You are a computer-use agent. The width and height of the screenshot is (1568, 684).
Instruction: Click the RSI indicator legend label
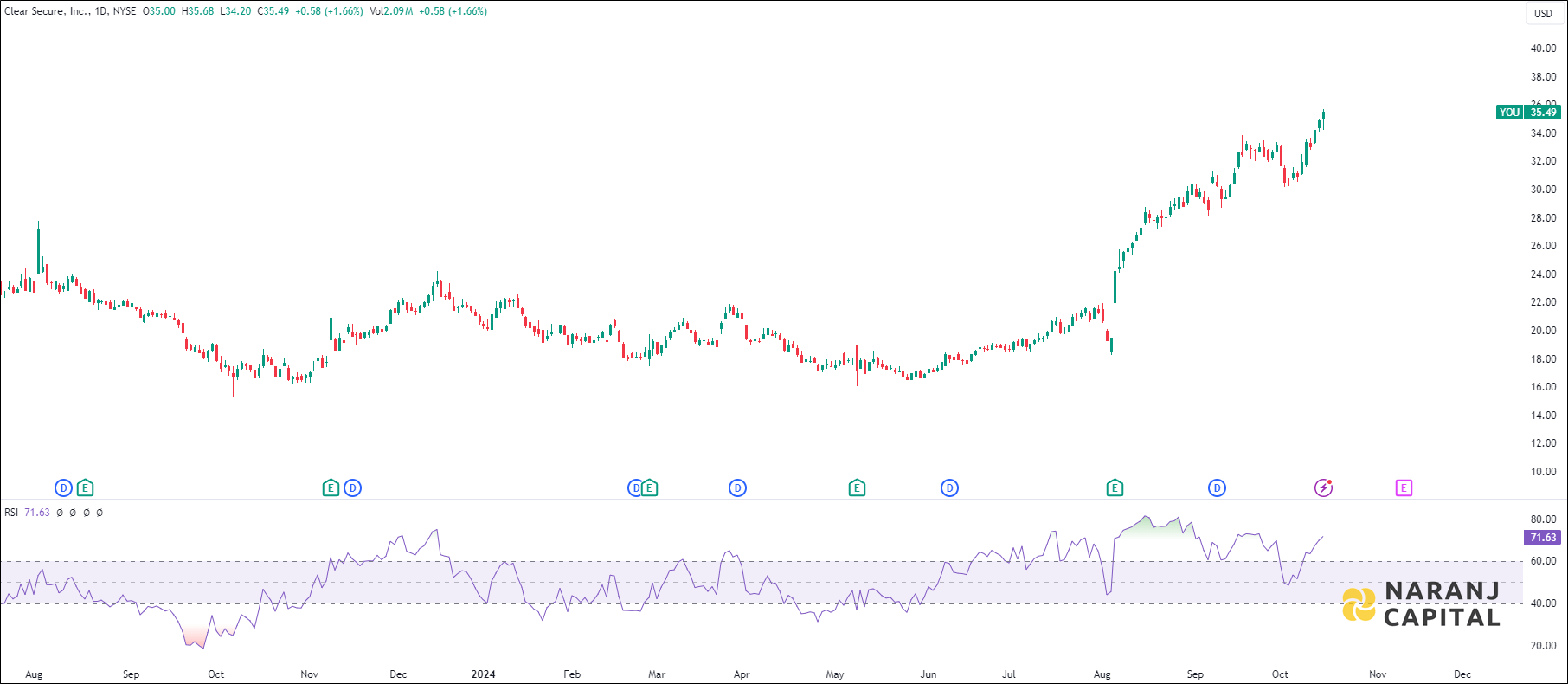click(x=11, y=513)
